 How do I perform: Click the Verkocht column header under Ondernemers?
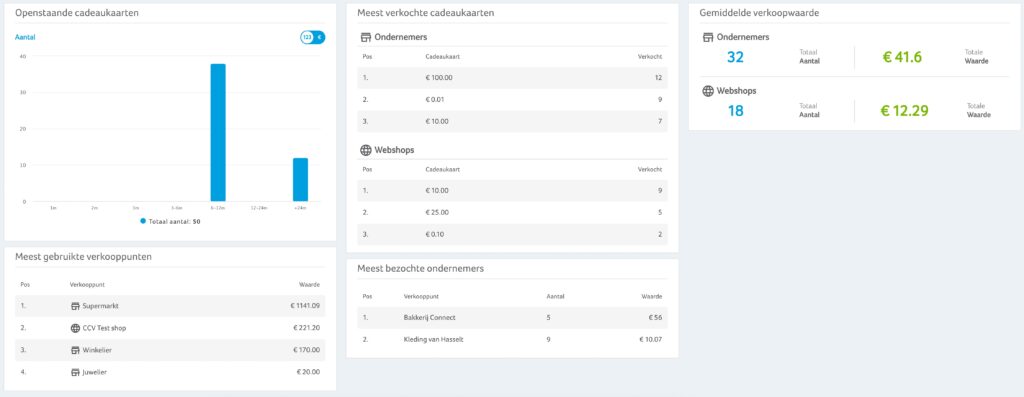coord(650,56)
